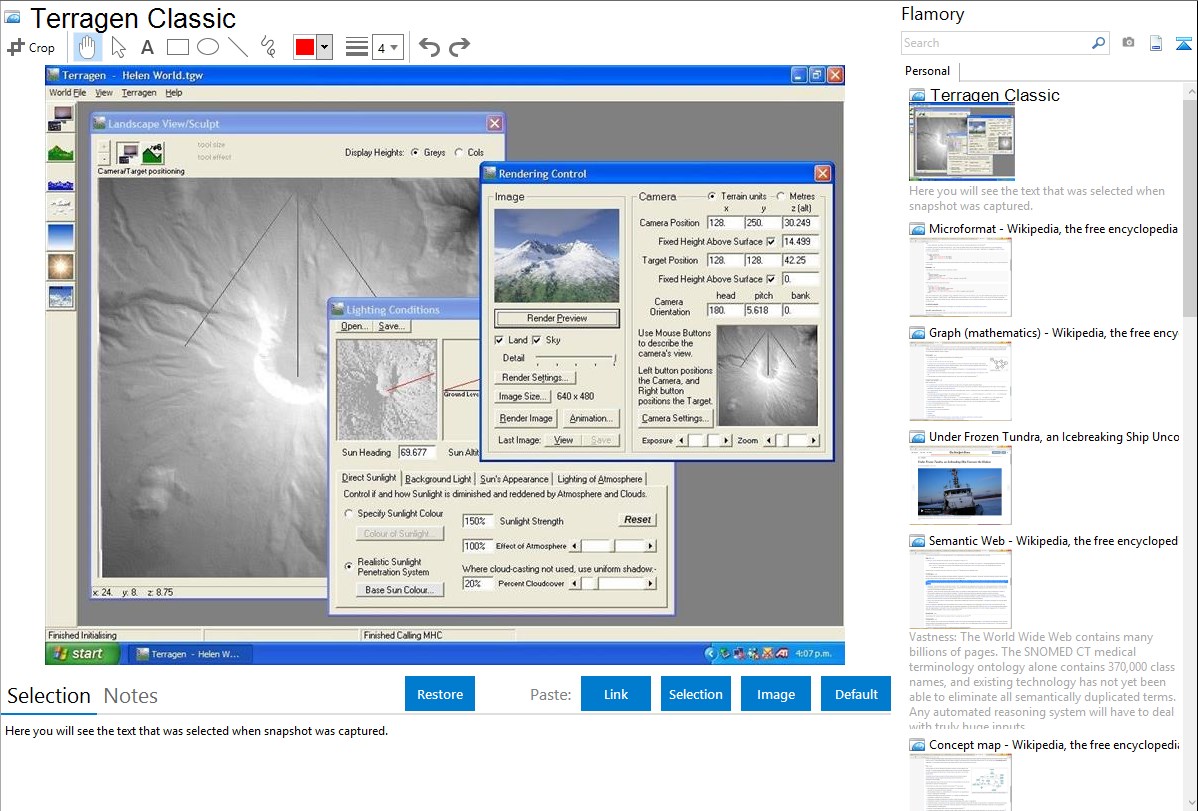The height and width of the screenshot is (811, 1198).
Task: Select the text annotation tool
Action: coord(147,47)
